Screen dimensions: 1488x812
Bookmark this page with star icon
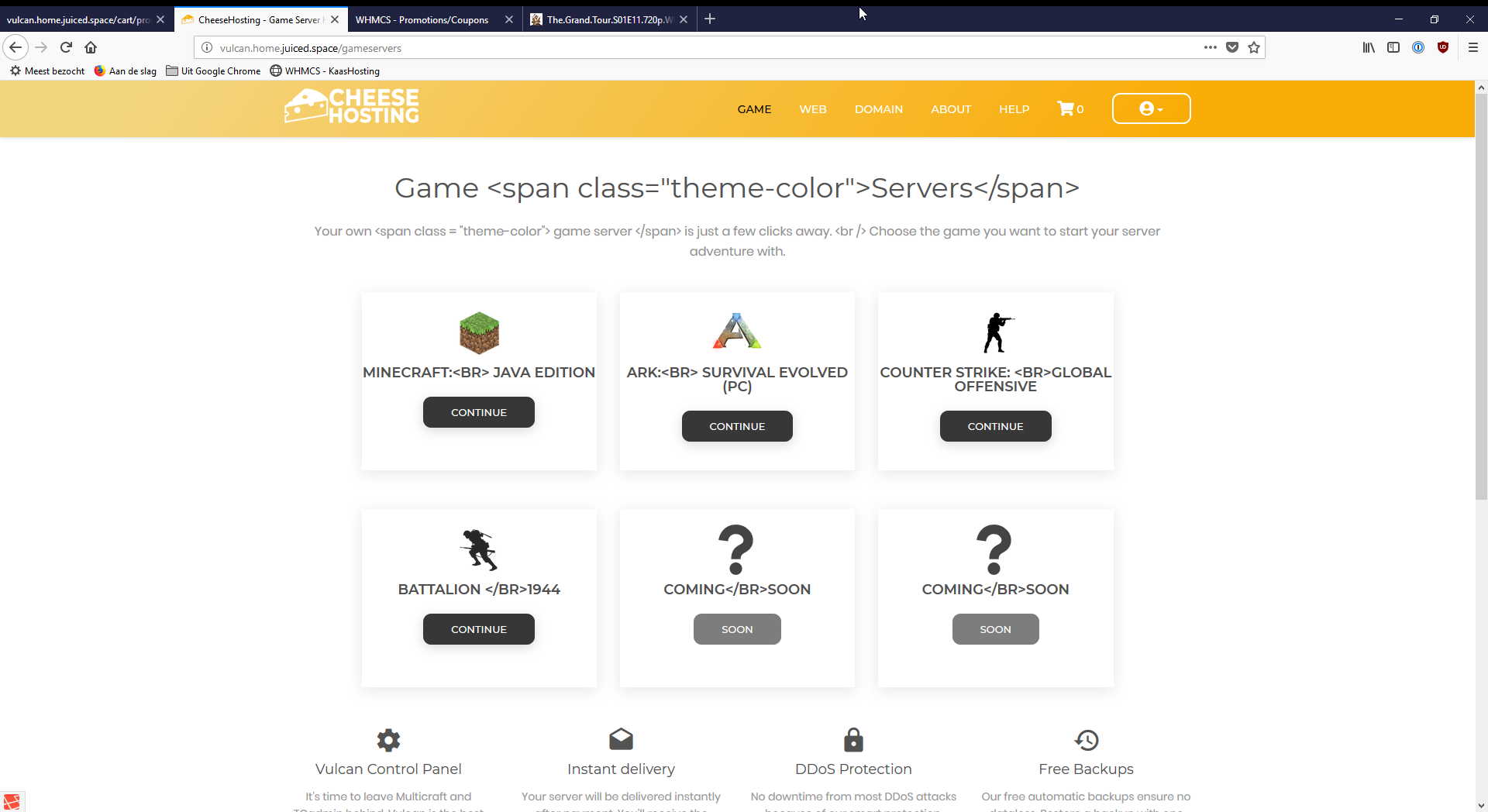coord(1254,48)
